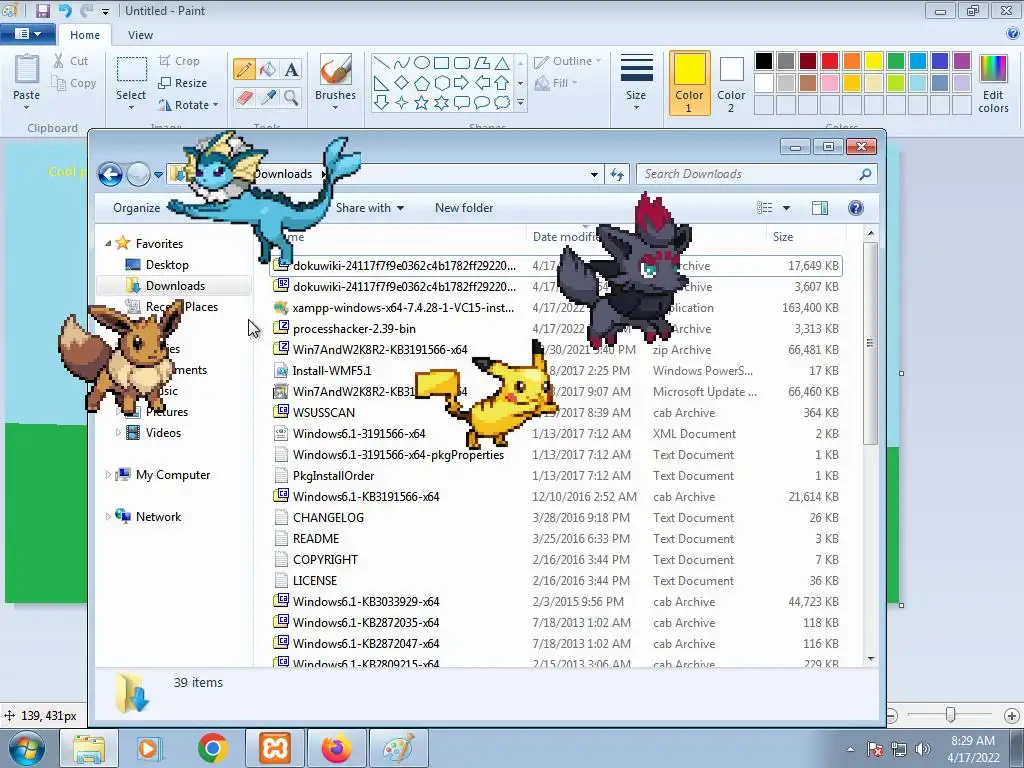The width and height of the screenshot is (1024, 768).
Task: Expand the Network tree node
Action: coord(108,517)
